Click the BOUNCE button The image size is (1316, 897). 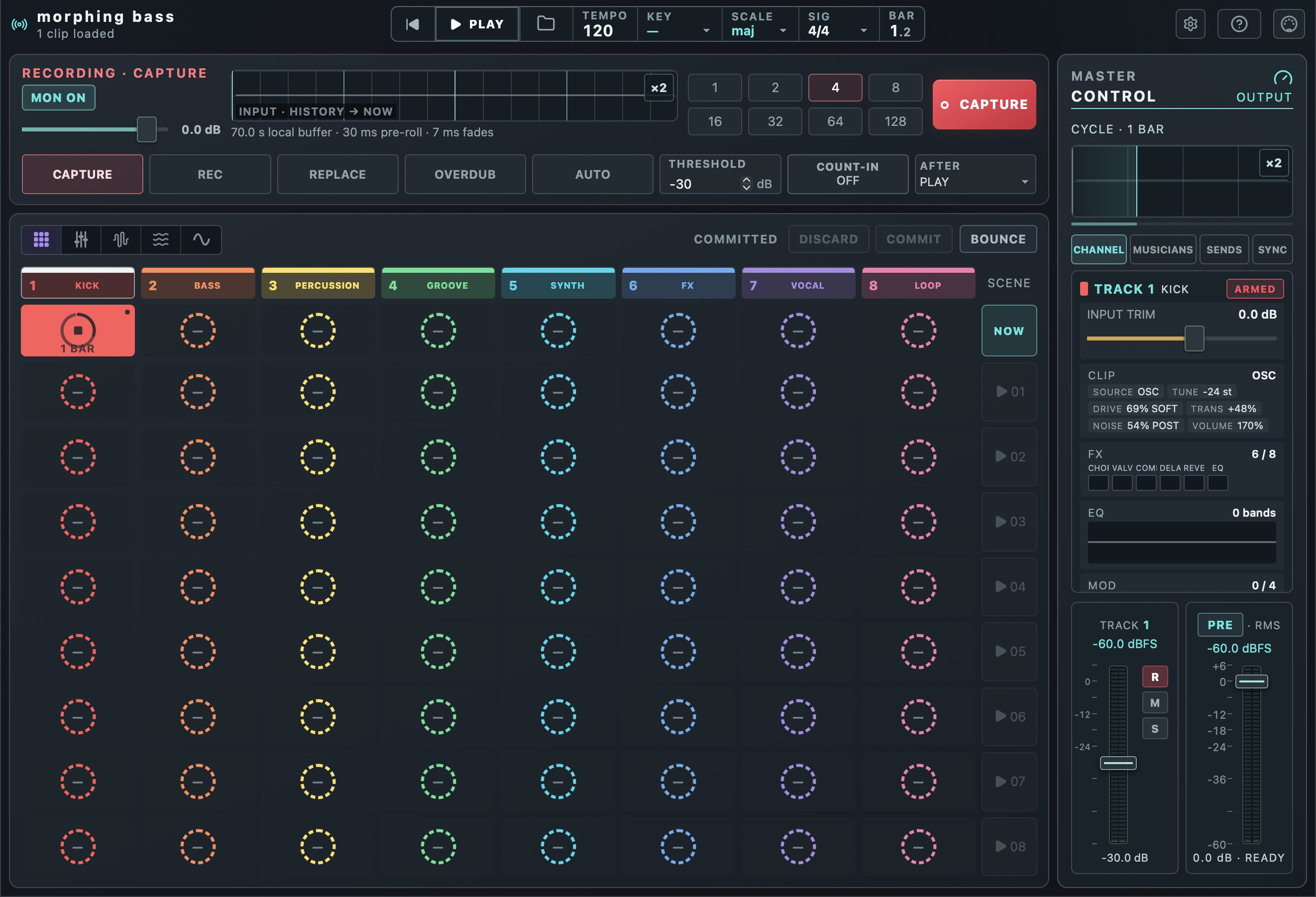click(x=998, y=239)
